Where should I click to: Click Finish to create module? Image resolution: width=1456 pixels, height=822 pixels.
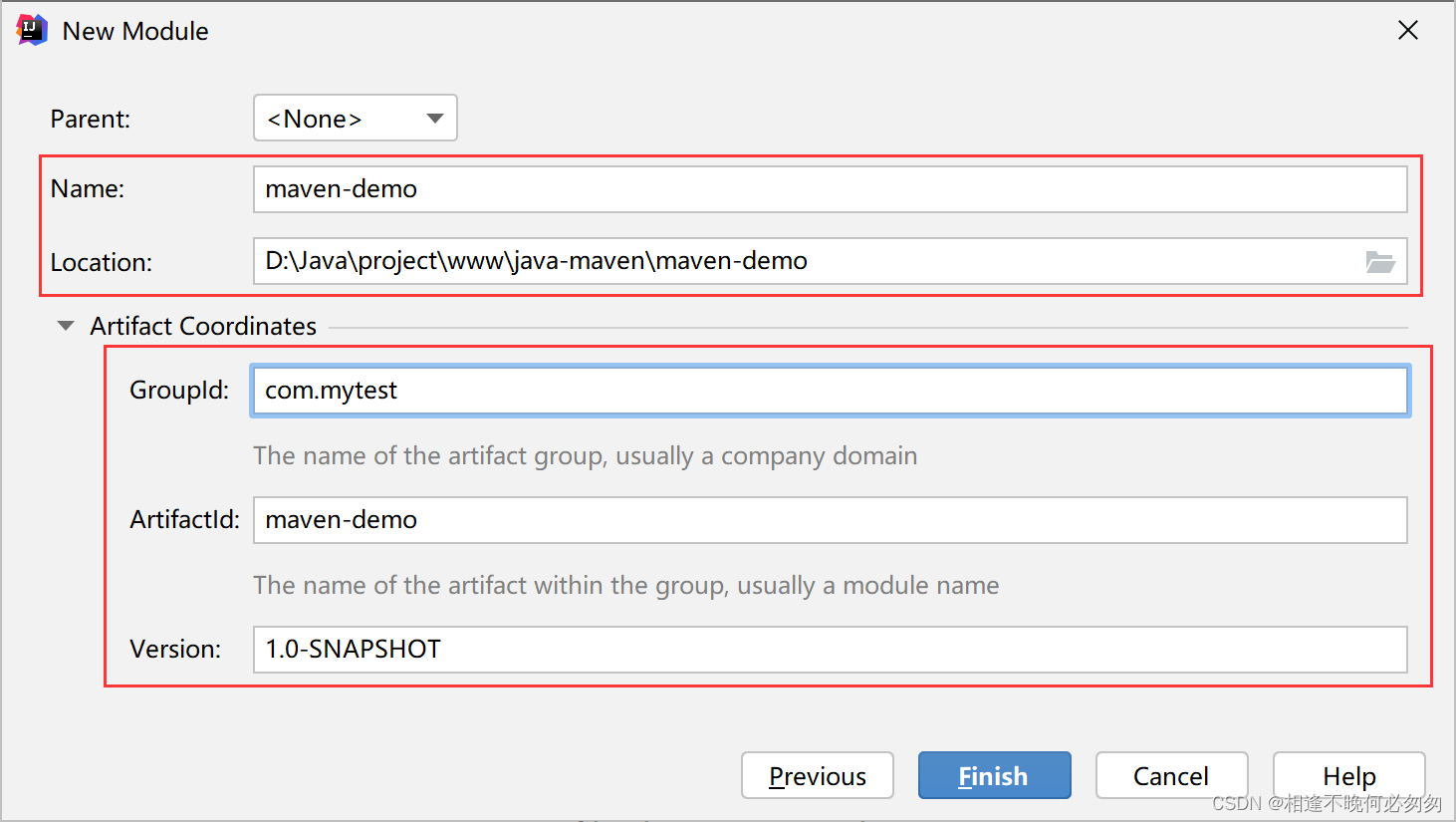coord(994,775)
